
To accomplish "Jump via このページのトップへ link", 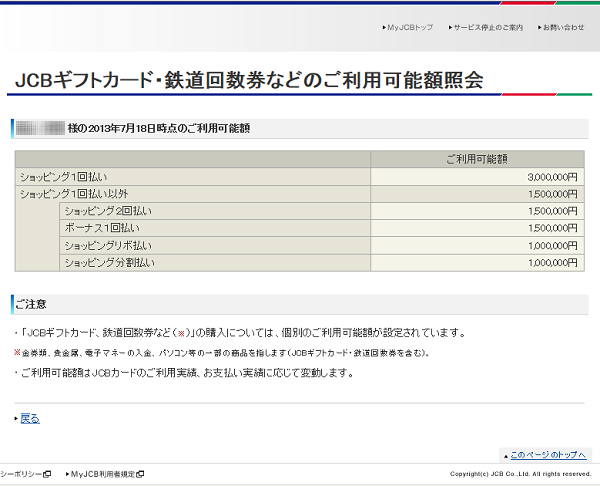I will coord(548,455).
